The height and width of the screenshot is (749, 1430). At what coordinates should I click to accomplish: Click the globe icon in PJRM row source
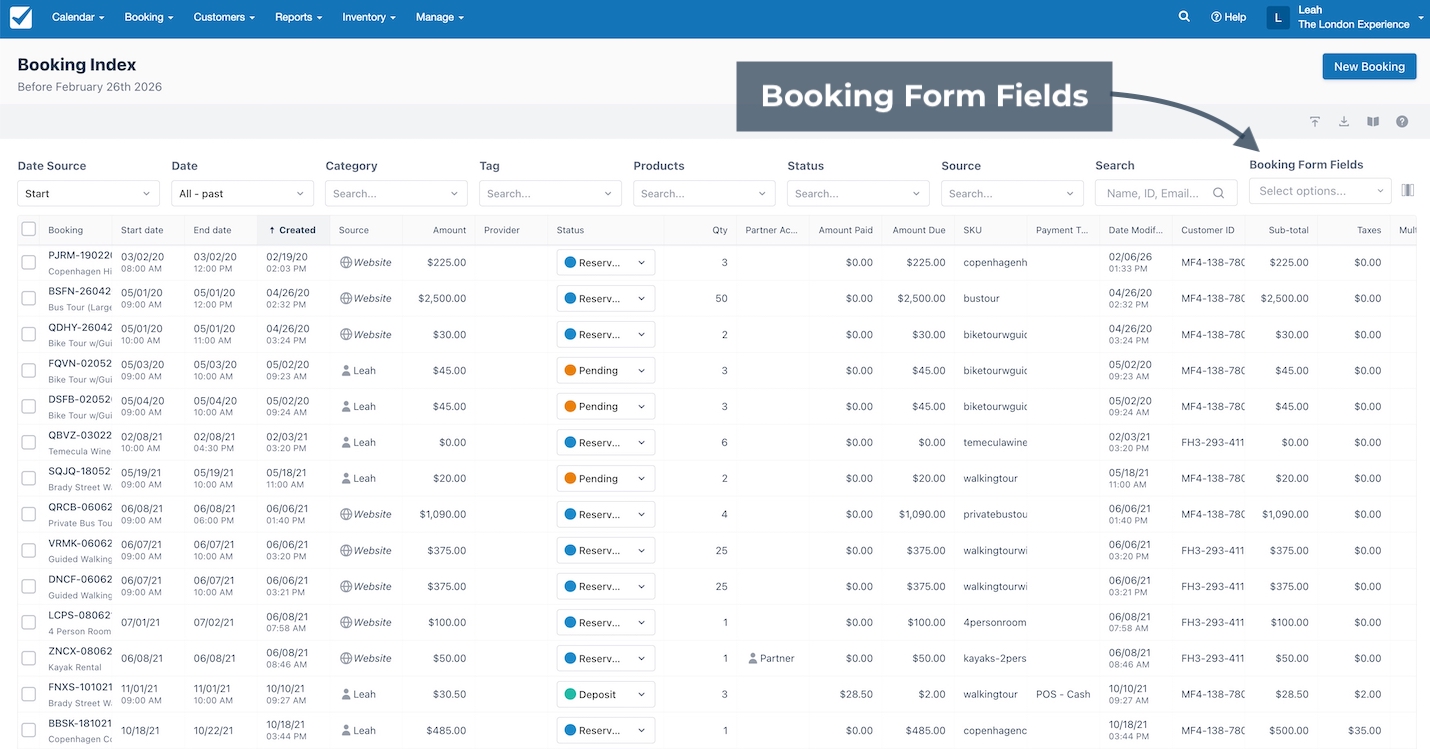346,262
